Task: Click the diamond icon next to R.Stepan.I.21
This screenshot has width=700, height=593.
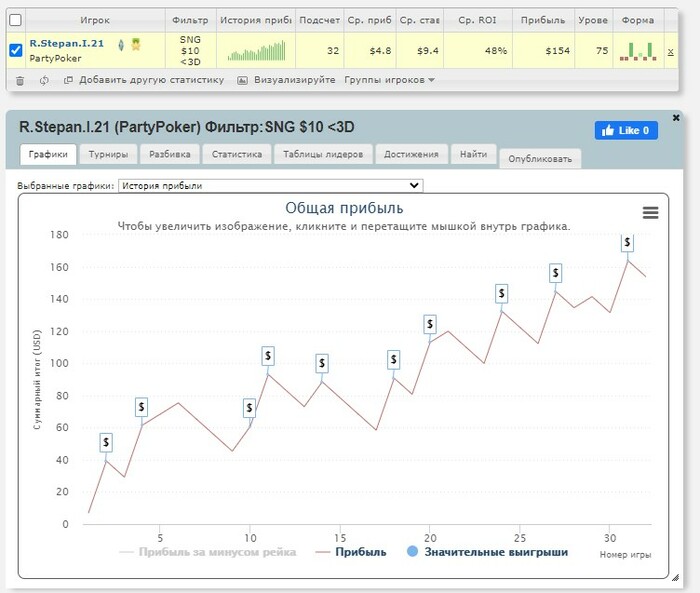Action: 121,45
